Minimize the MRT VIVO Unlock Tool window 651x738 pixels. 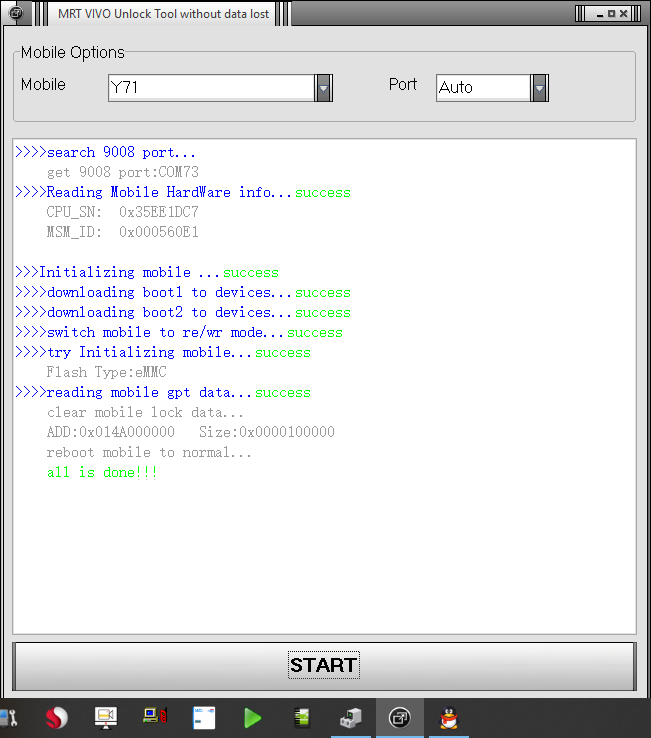point(600,14)
